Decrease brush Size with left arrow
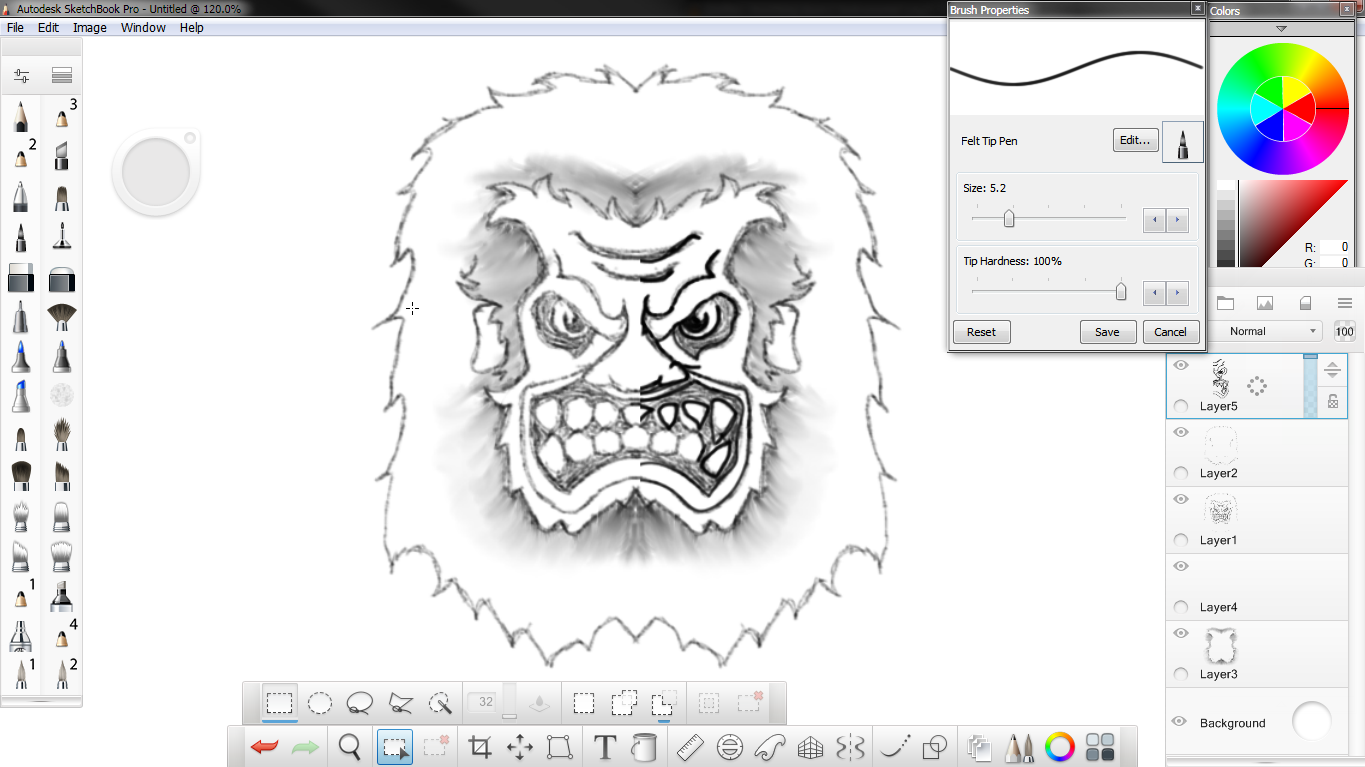Viewport: 1365px width, 767px height. point(1154,220)
